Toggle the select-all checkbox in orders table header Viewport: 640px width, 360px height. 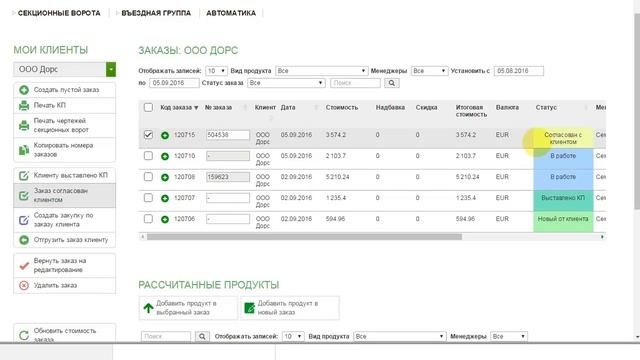coord(148,107)
